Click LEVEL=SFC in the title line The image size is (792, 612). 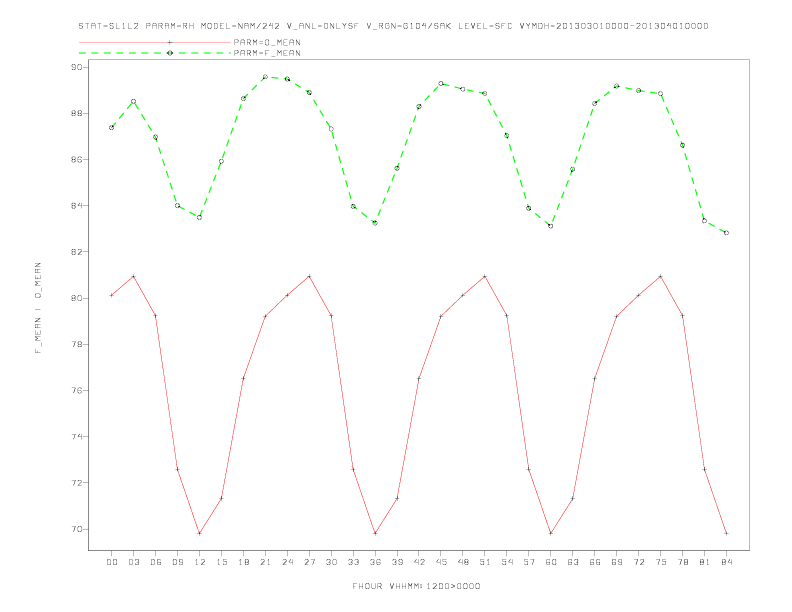(x=485, y=26)
